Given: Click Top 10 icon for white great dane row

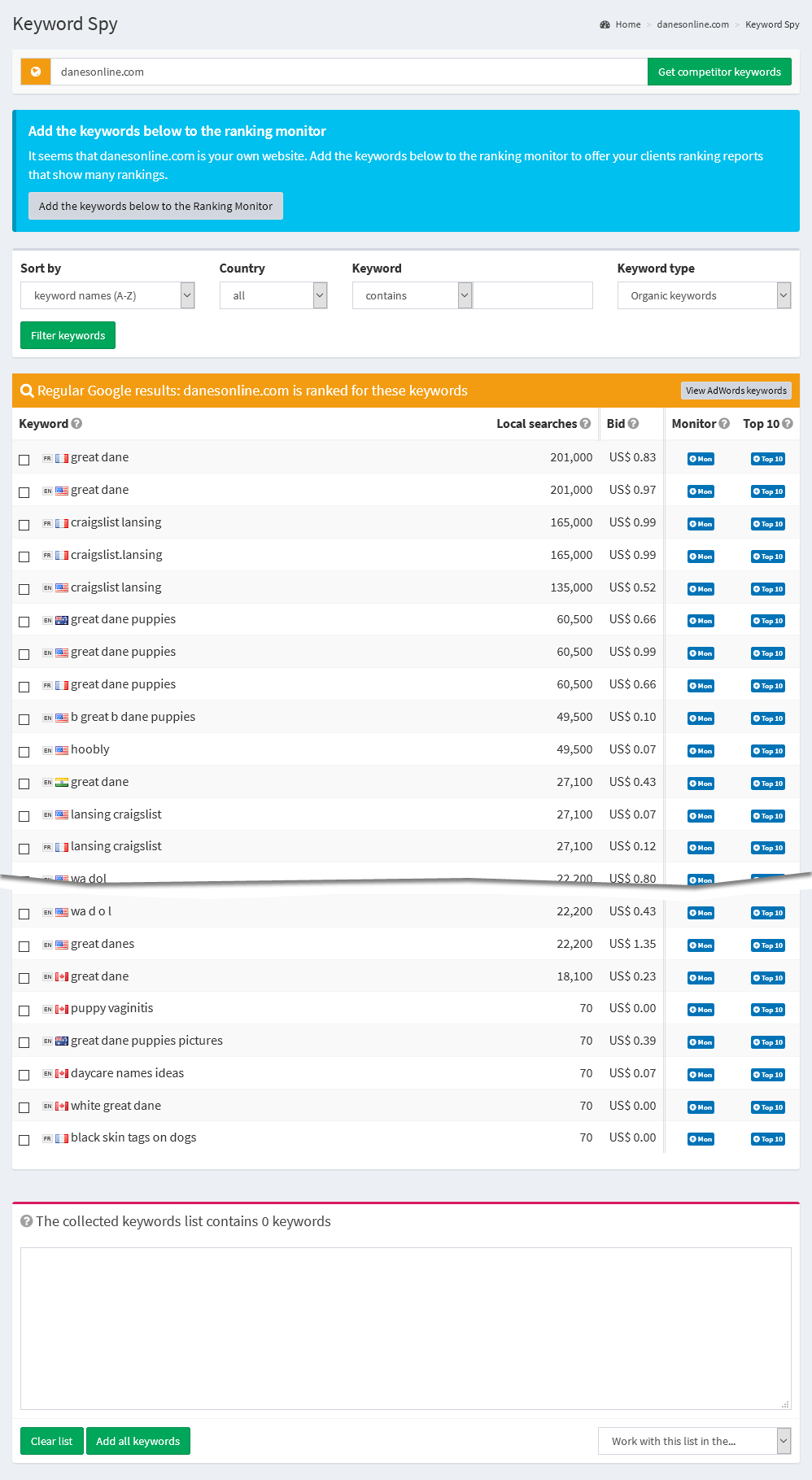Looking at the screenshot, I should (768, 1107).
